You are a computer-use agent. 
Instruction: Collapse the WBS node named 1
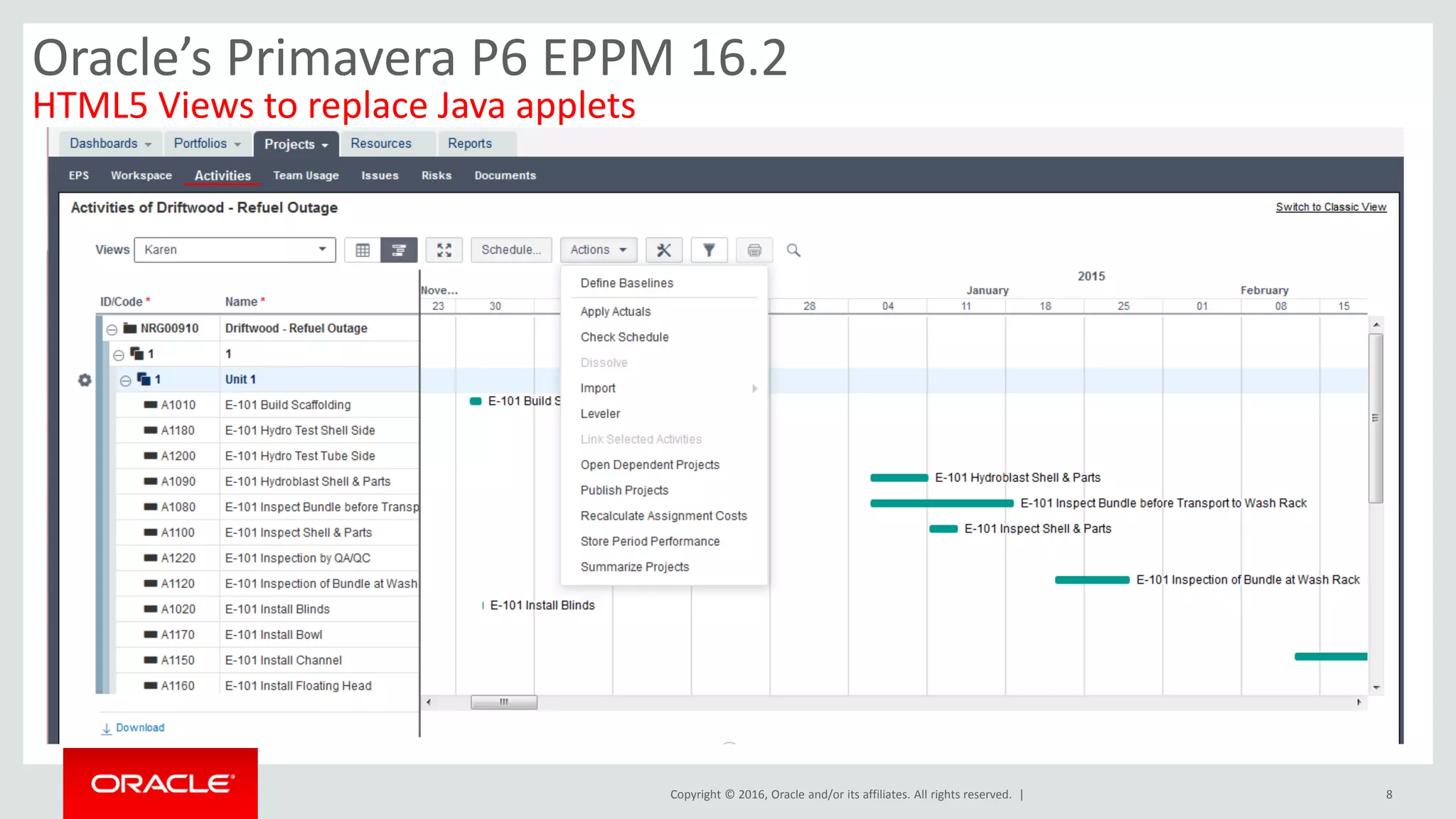click(x=119, y=355)
